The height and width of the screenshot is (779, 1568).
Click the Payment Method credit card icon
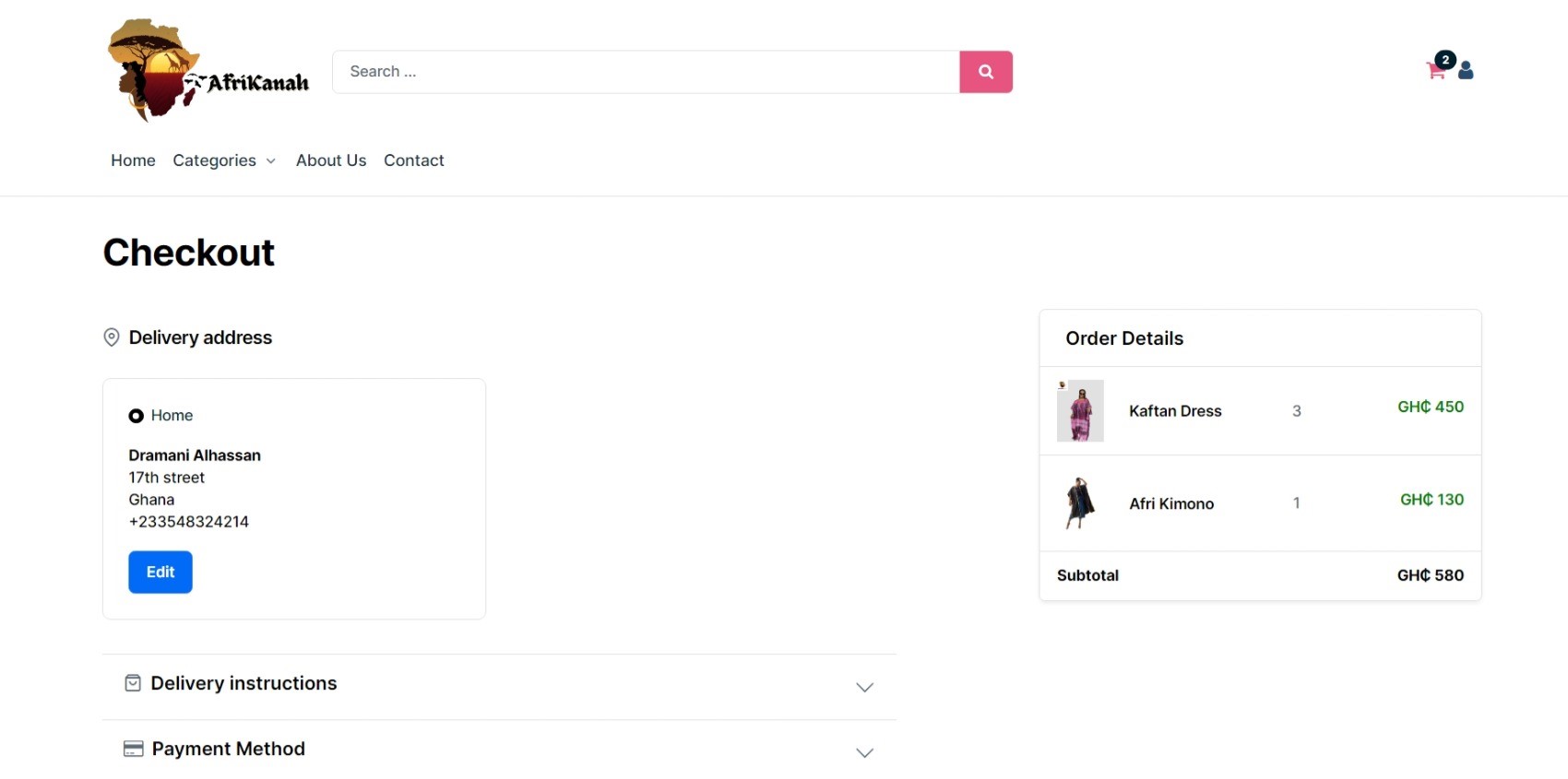pyautogui.click(x=134, y=749)
